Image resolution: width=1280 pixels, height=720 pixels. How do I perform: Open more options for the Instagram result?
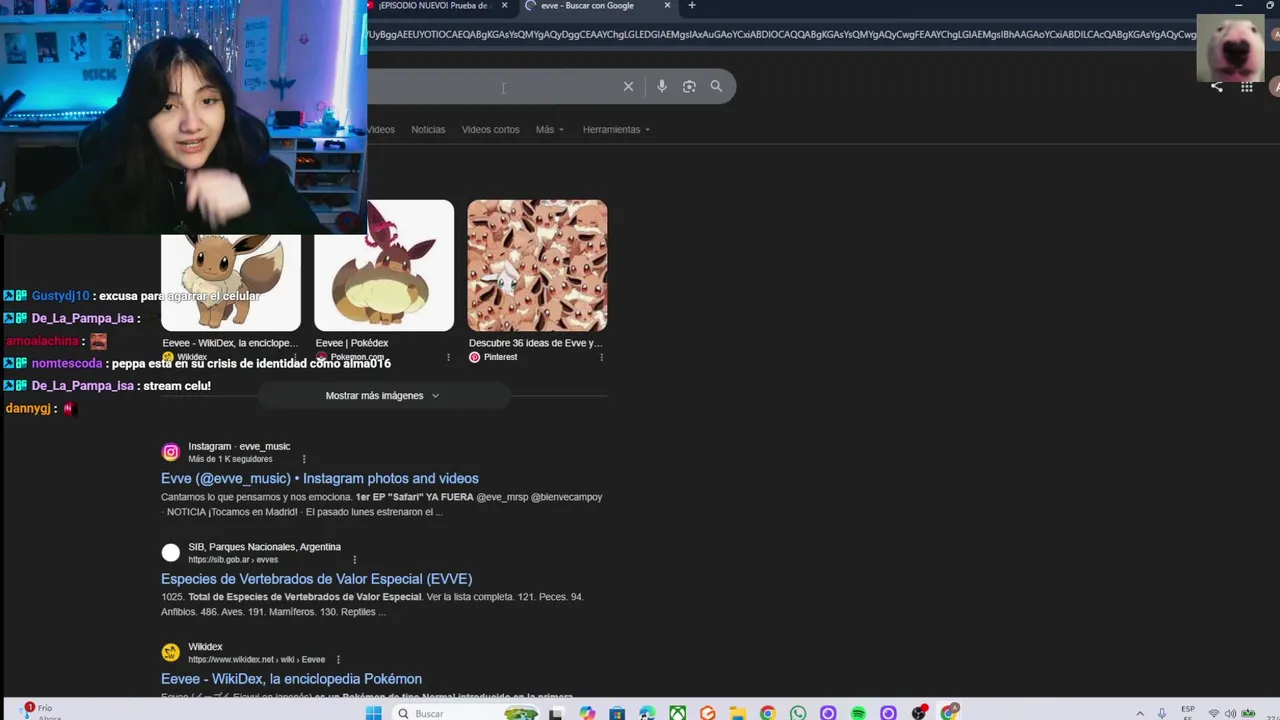point(304,459)
